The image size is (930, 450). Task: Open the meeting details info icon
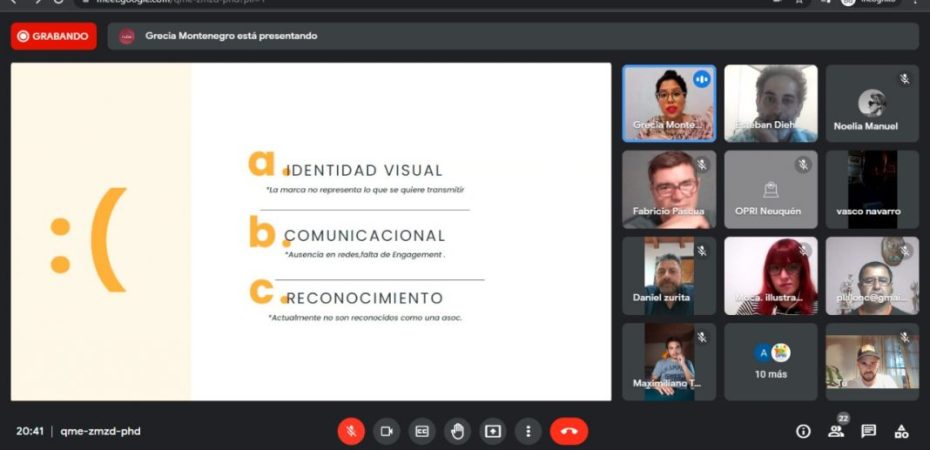pos(802,431)
